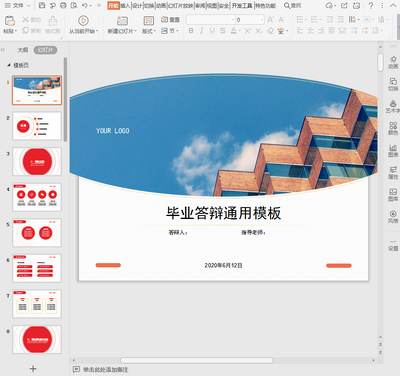Toggle Center paragraph alignment
The width and height of the screenshot is (400, 376).
pyautogui.click(x=310, y=31)
